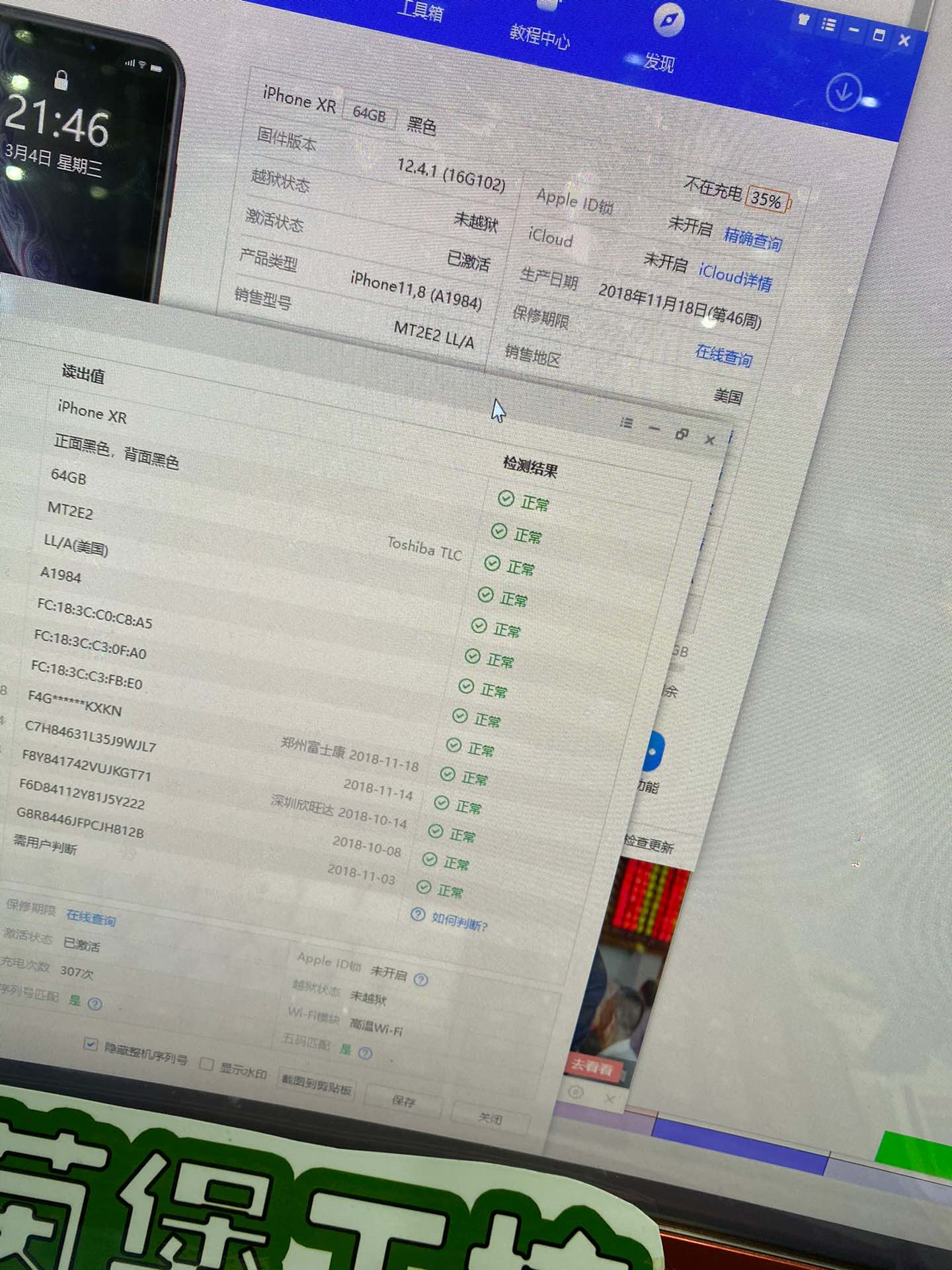This screenshot has height=1270, width=952.
Task: Select the 64GB capacity tag in main window
Action: 369,114
